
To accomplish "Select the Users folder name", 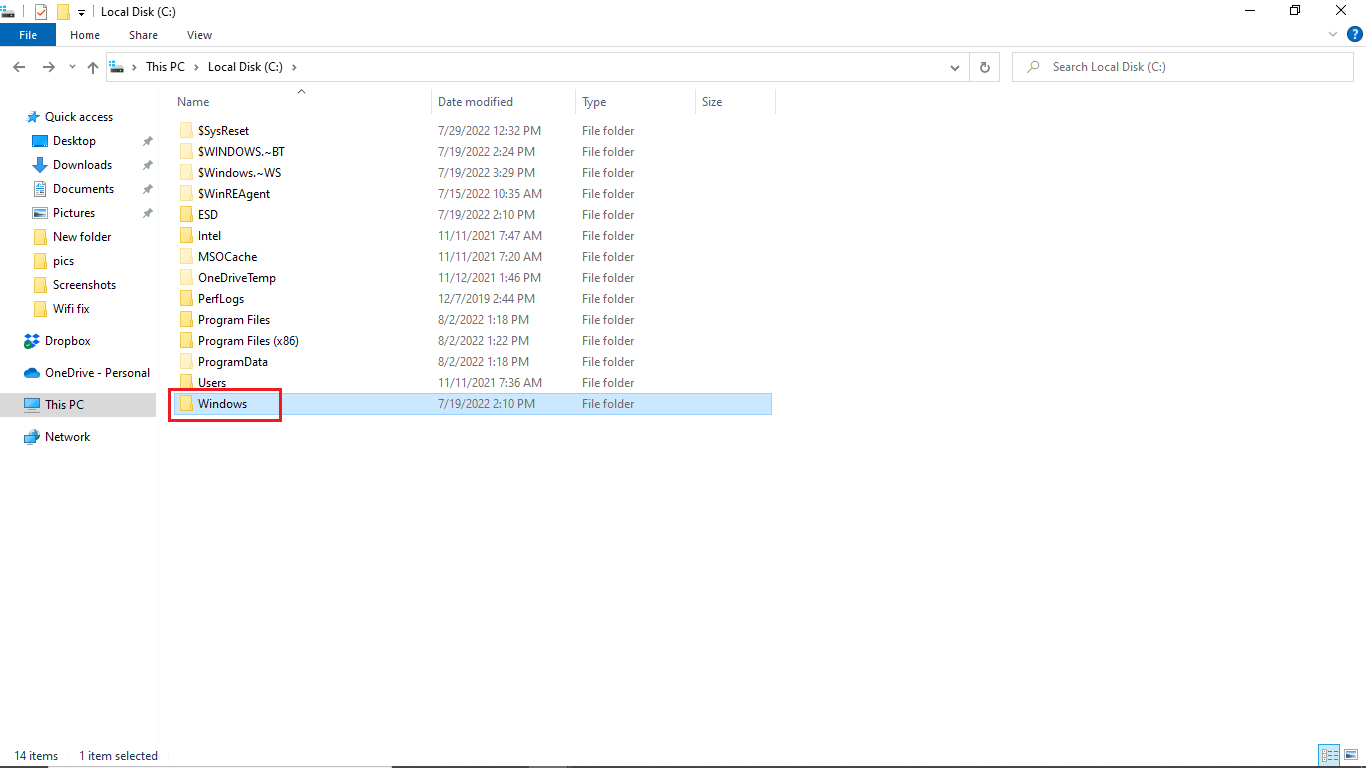I will click(212, 383).
